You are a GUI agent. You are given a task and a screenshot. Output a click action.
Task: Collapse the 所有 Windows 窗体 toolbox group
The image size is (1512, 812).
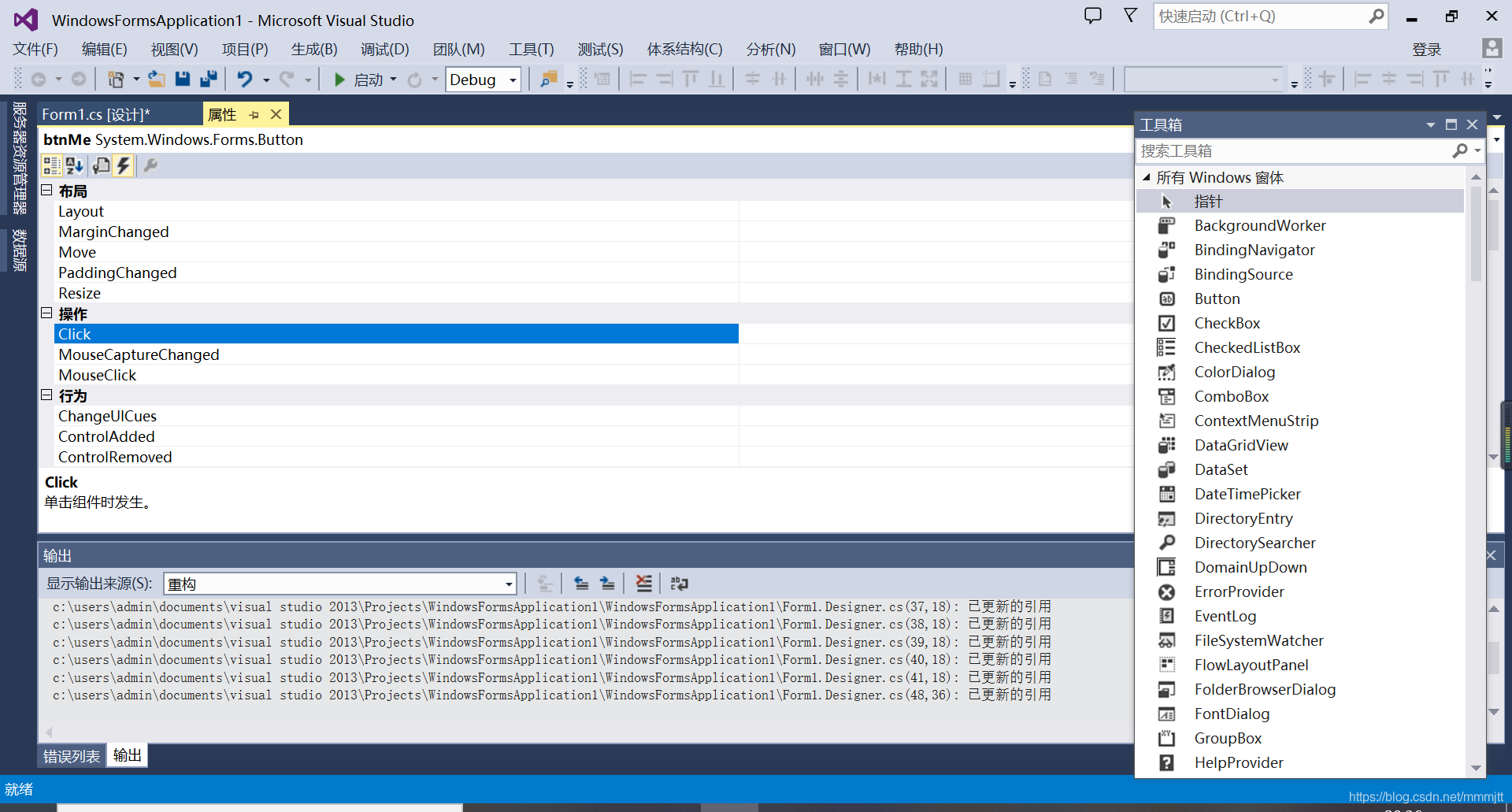(x=1147, y=177)
